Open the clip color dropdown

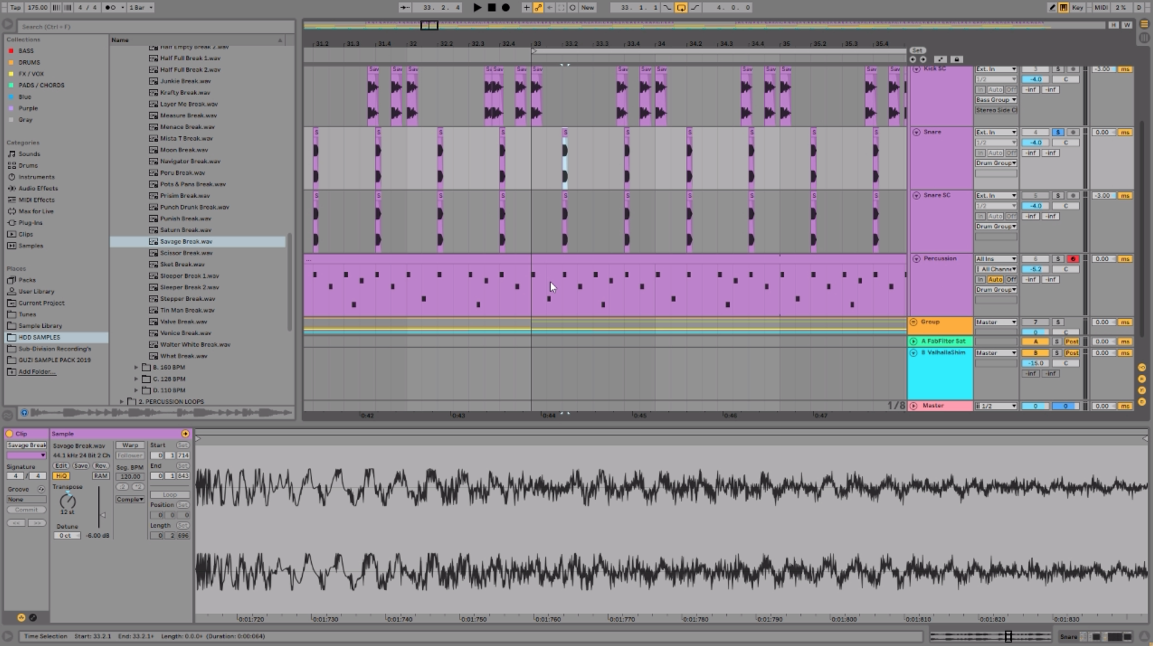point(26,456)
